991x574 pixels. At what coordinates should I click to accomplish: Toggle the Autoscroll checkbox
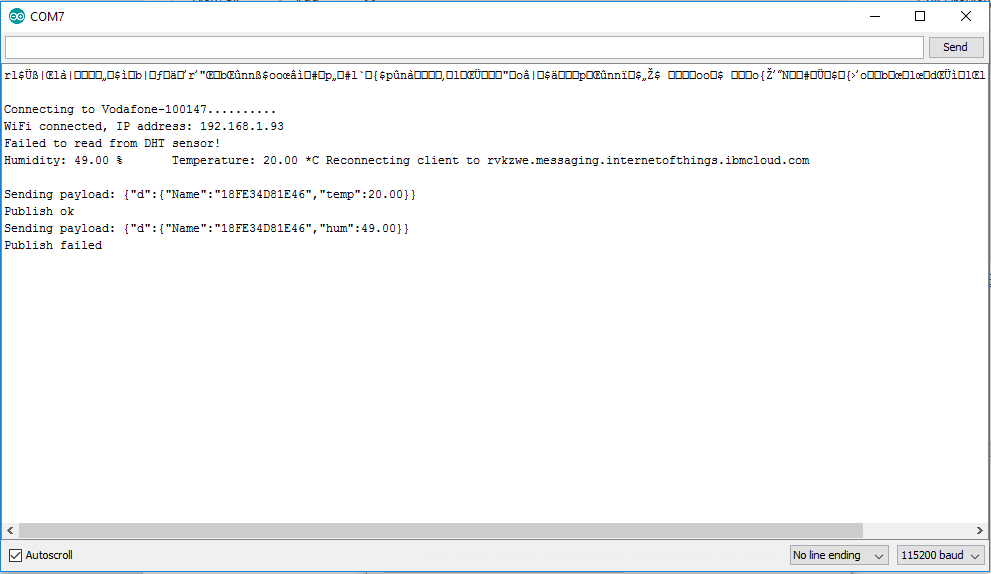[15, 556]
